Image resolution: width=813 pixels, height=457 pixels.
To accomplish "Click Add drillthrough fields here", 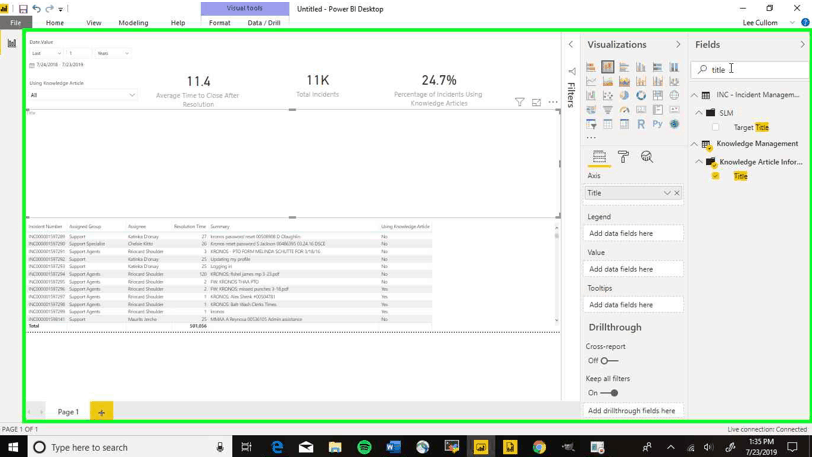I will (633, 411).
